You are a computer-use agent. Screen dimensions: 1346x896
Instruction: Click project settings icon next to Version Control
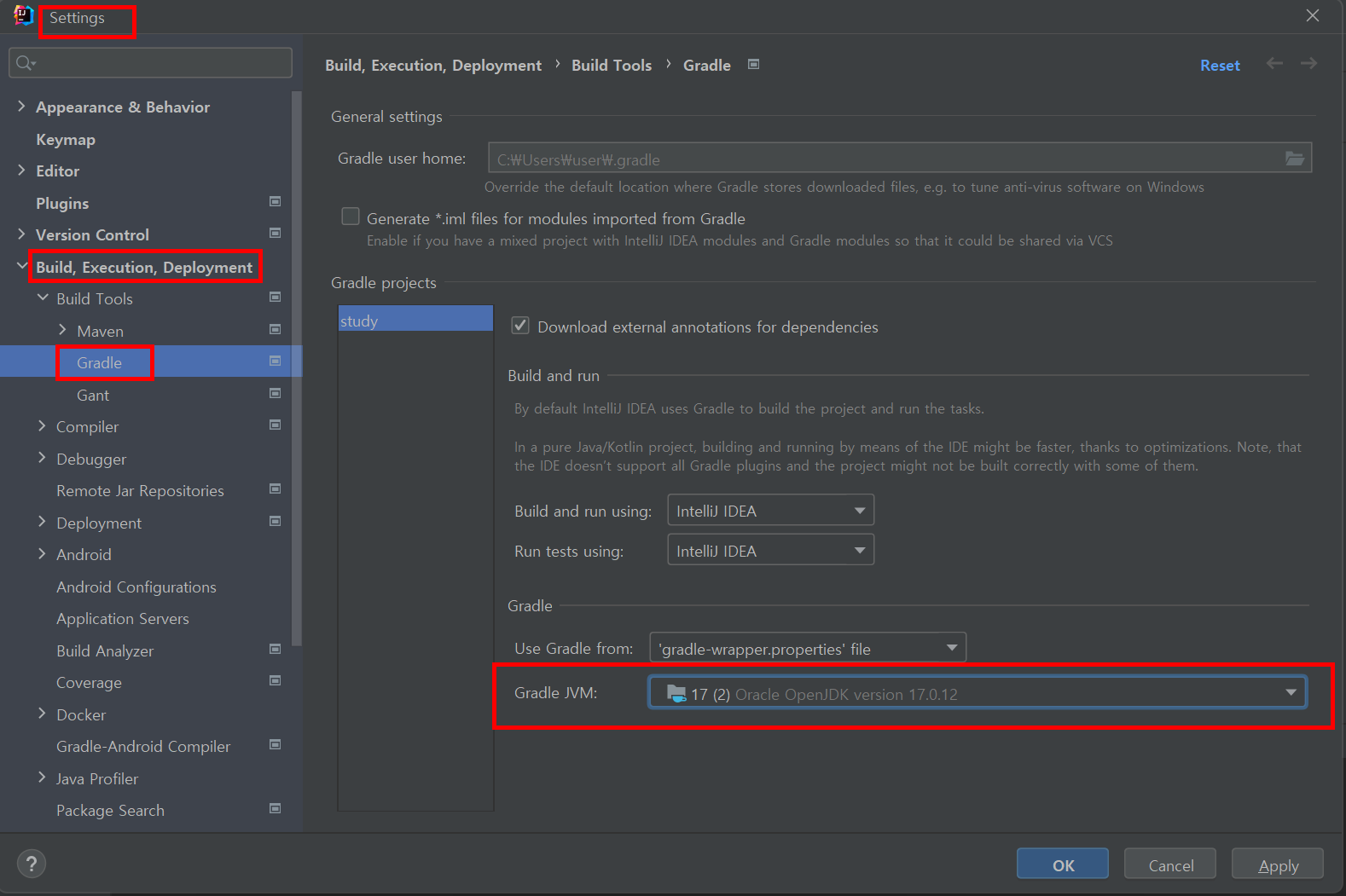point(275,233)
